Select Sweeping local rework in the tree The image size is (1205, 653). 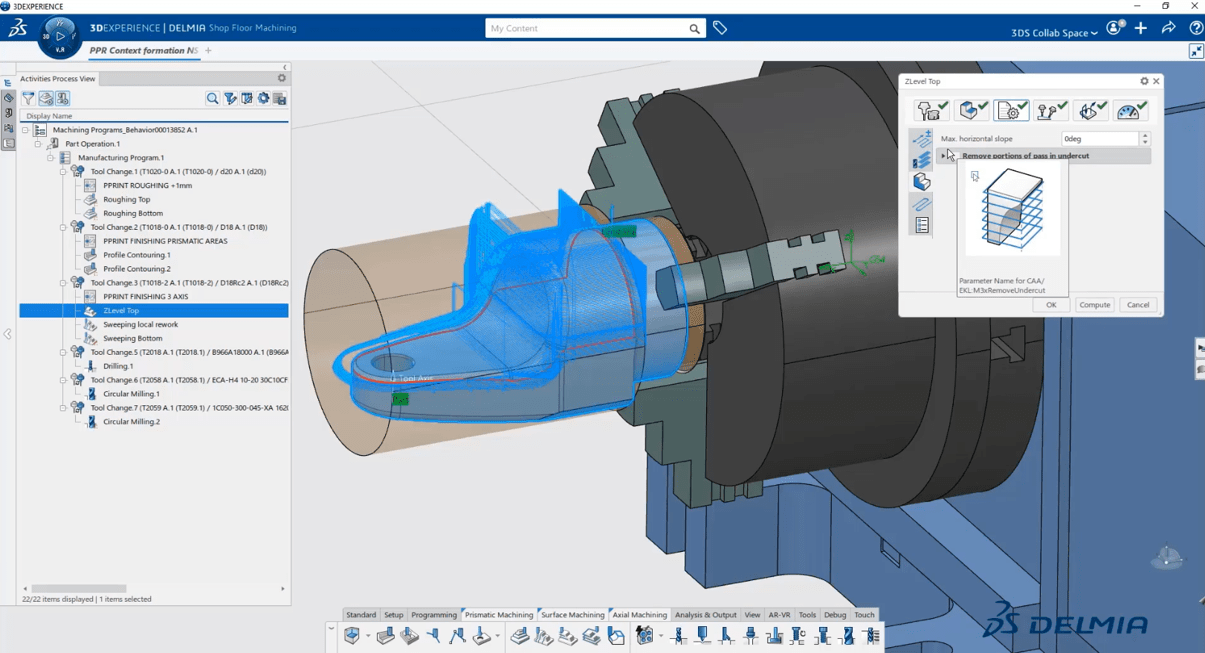pos(140,325)
